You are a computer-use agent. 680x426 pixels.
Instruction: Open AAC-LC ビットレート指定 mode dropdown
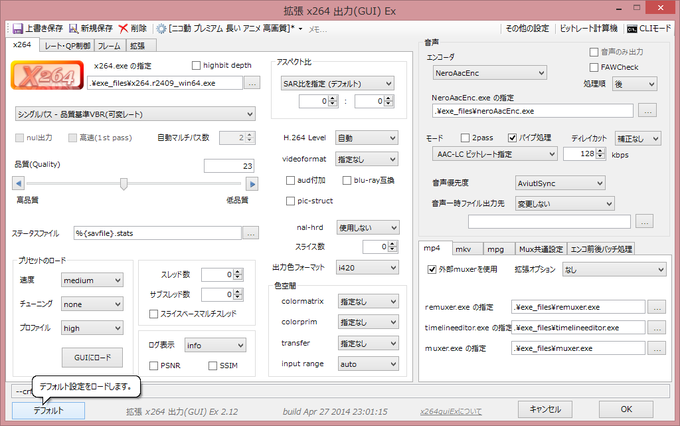[x=494, y=154]
